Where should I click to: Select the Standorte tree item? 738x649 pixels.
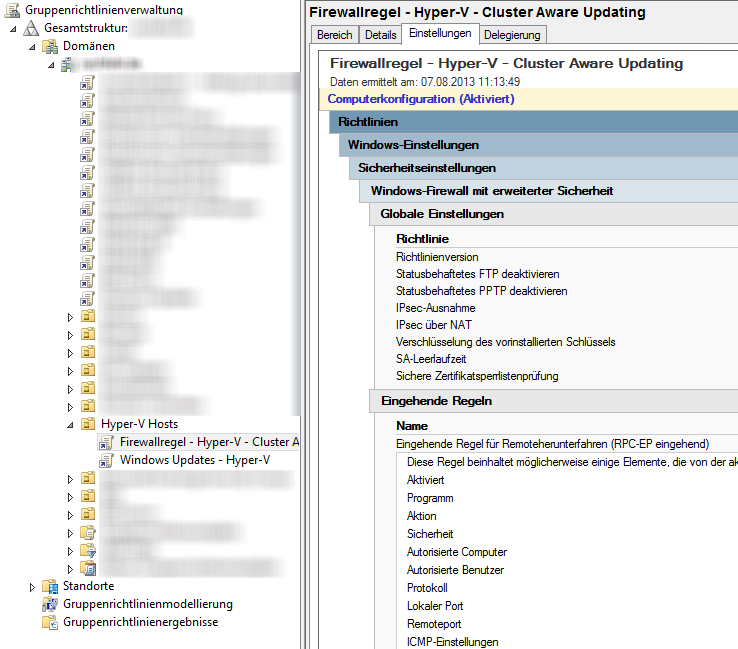pyautogui.click(x=88, y=586)
